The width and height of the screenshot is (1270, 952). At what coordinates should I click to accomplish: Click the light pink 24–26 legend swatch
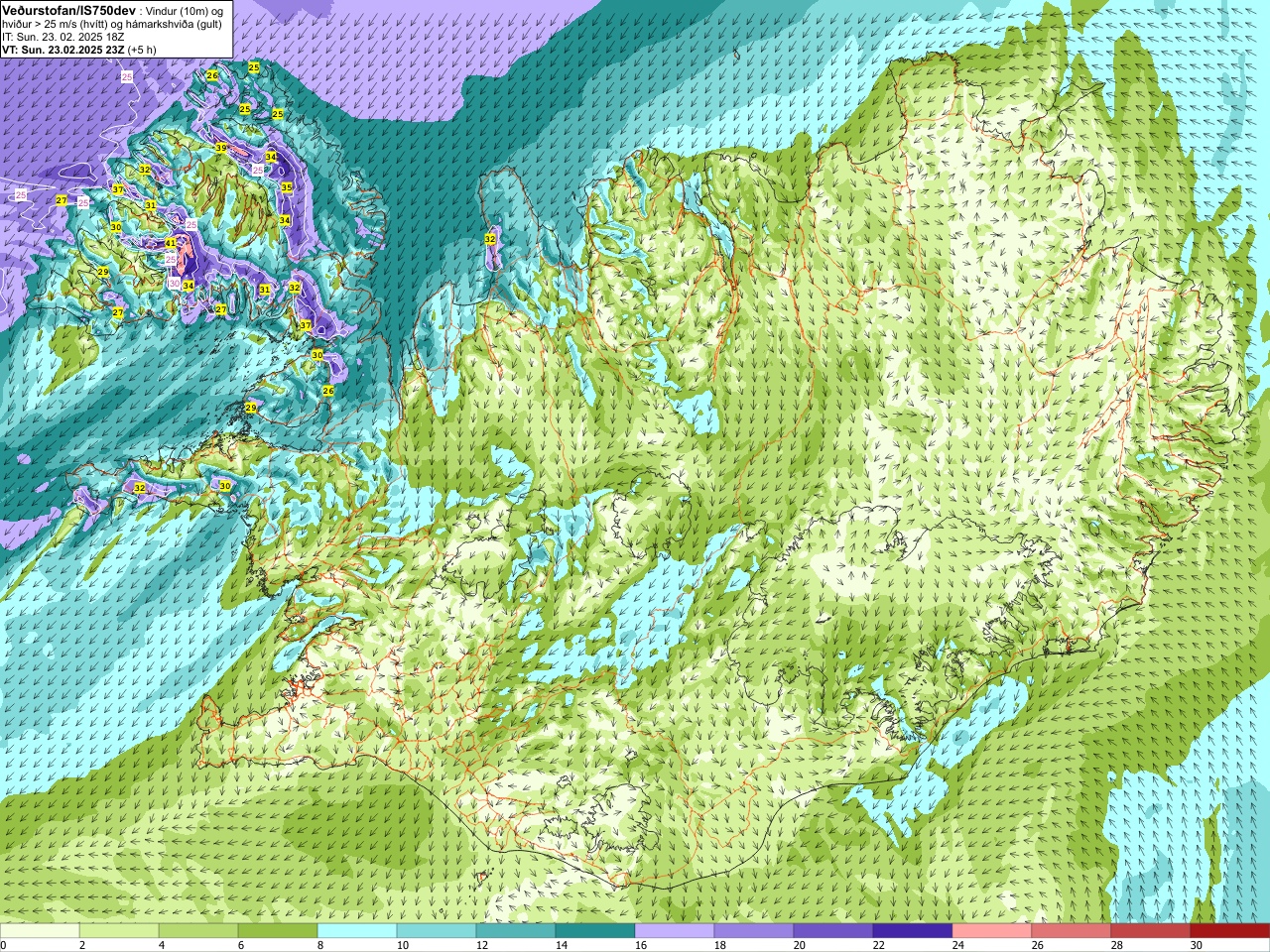(x=992, y=931)
